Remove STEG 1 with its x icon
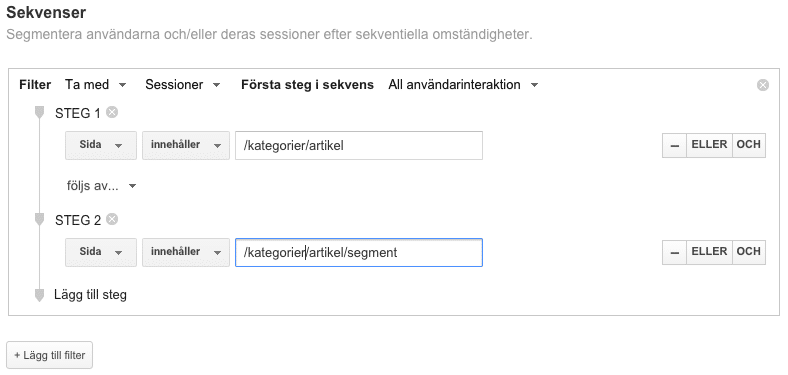Screen dimensions: 788x375 pyautogui.click(x=112, y=113)
